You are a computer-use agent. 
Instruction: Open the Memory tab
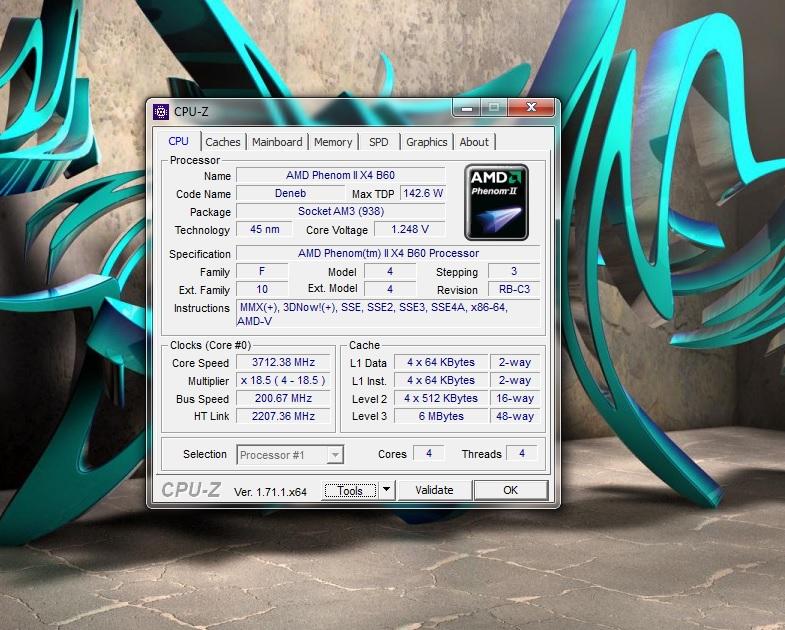[333, 142]
